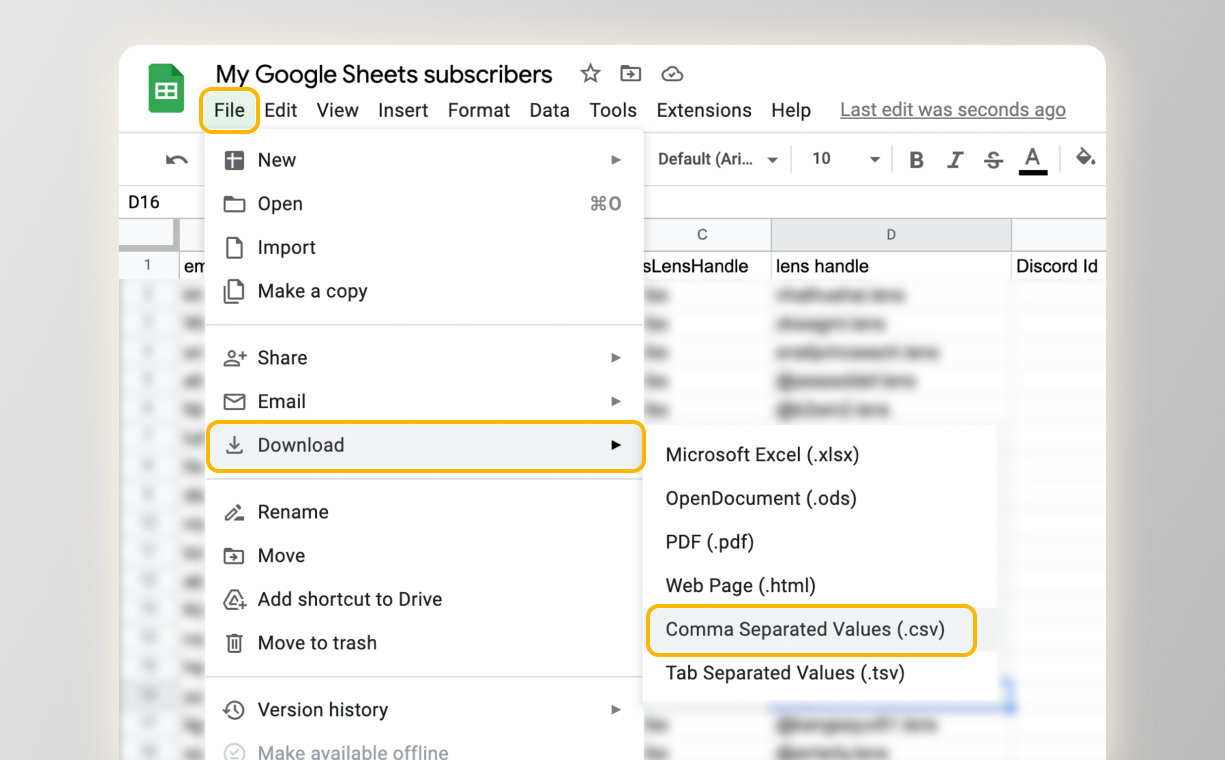Open the Format menu
Image resolution: width=1225 pixels, height=760 pixels.
pos(479,110)
